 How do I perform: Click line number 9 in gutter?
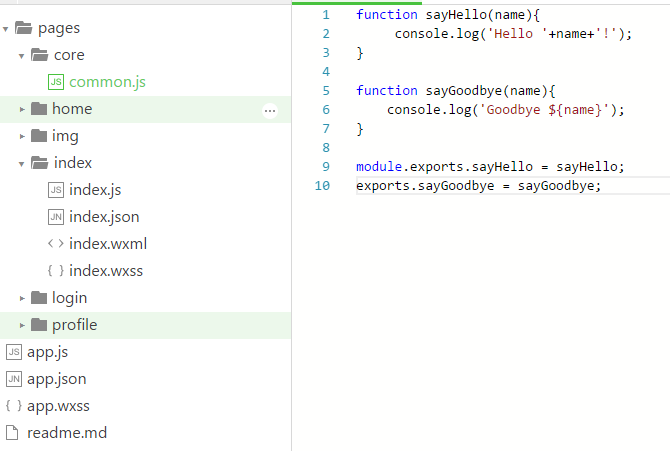pyautogui.click(x=326, y=166)
